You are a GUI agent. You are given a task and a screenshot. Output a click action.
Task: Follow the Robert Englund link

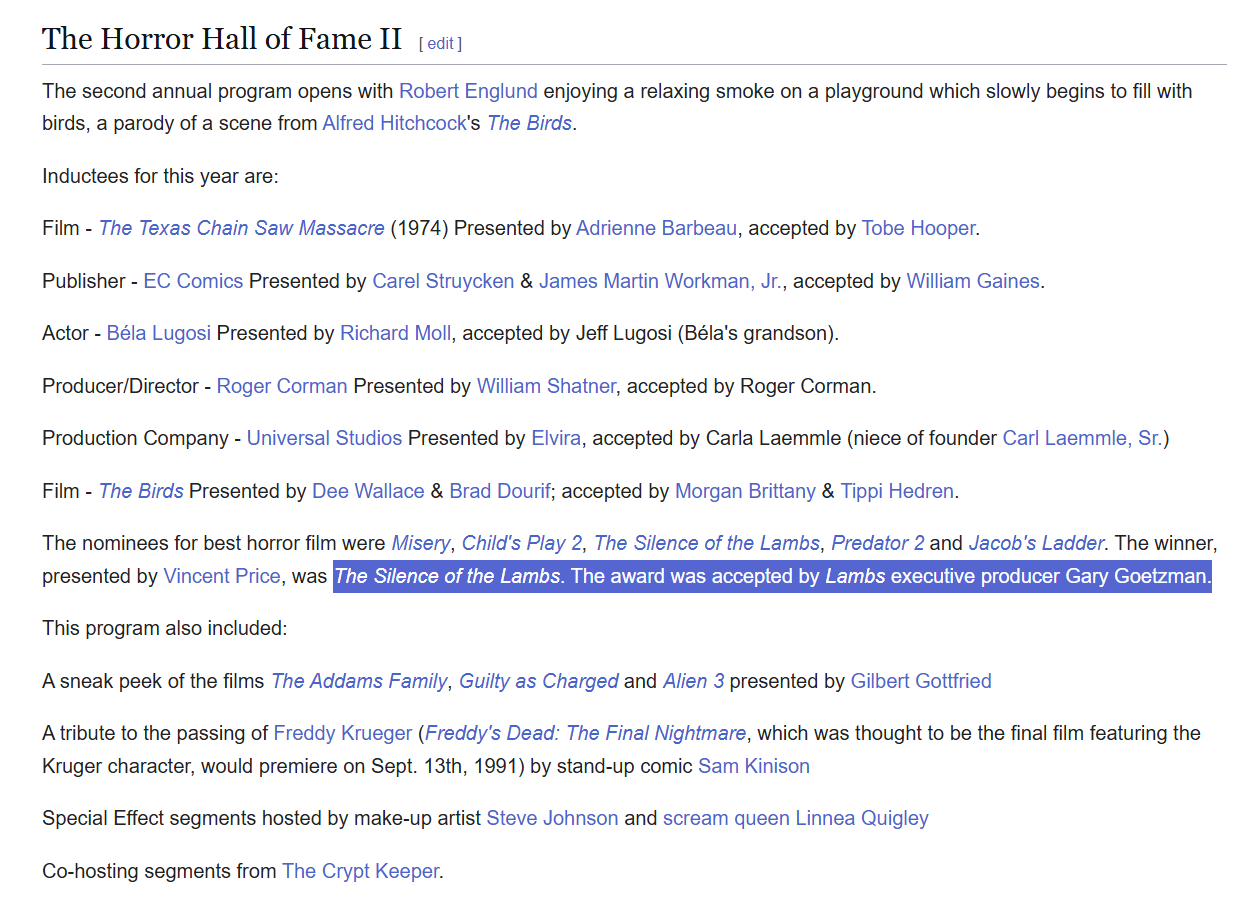click(468, 91)
